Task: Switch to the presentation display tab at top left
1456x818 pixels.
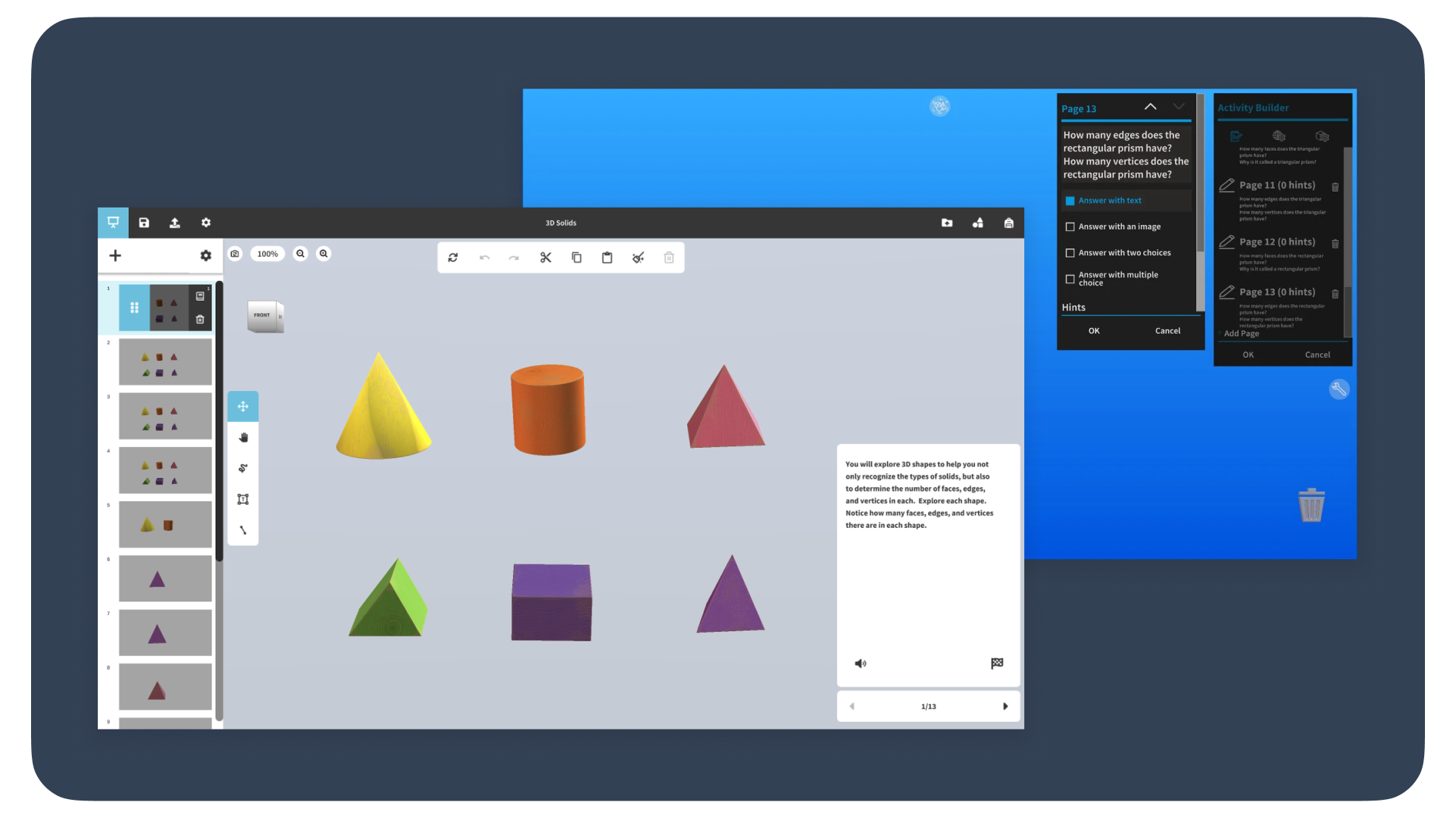Action: (113, 222)
